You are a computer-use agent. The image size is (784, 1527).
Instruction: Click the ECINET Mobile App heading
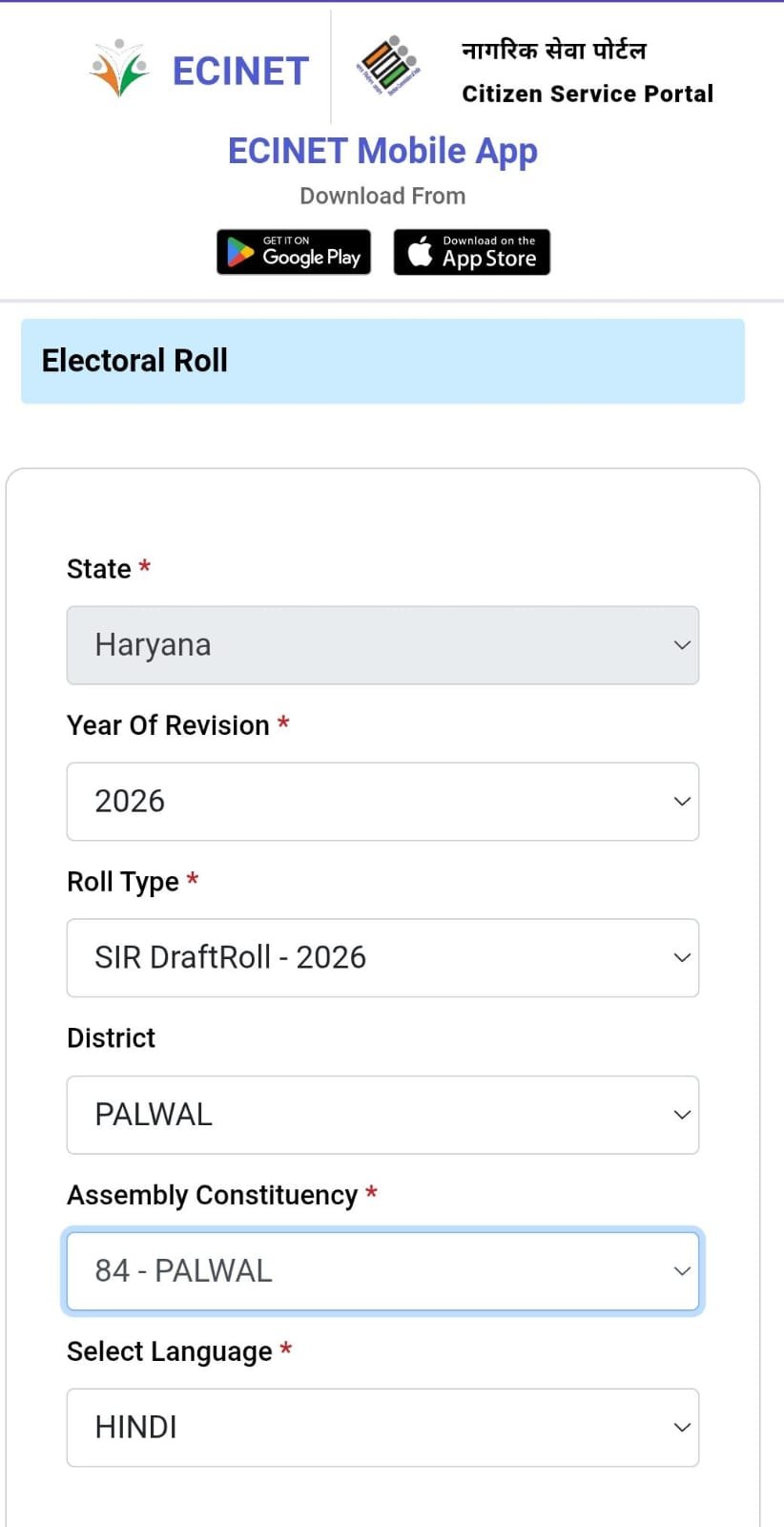tap(382, 151)
